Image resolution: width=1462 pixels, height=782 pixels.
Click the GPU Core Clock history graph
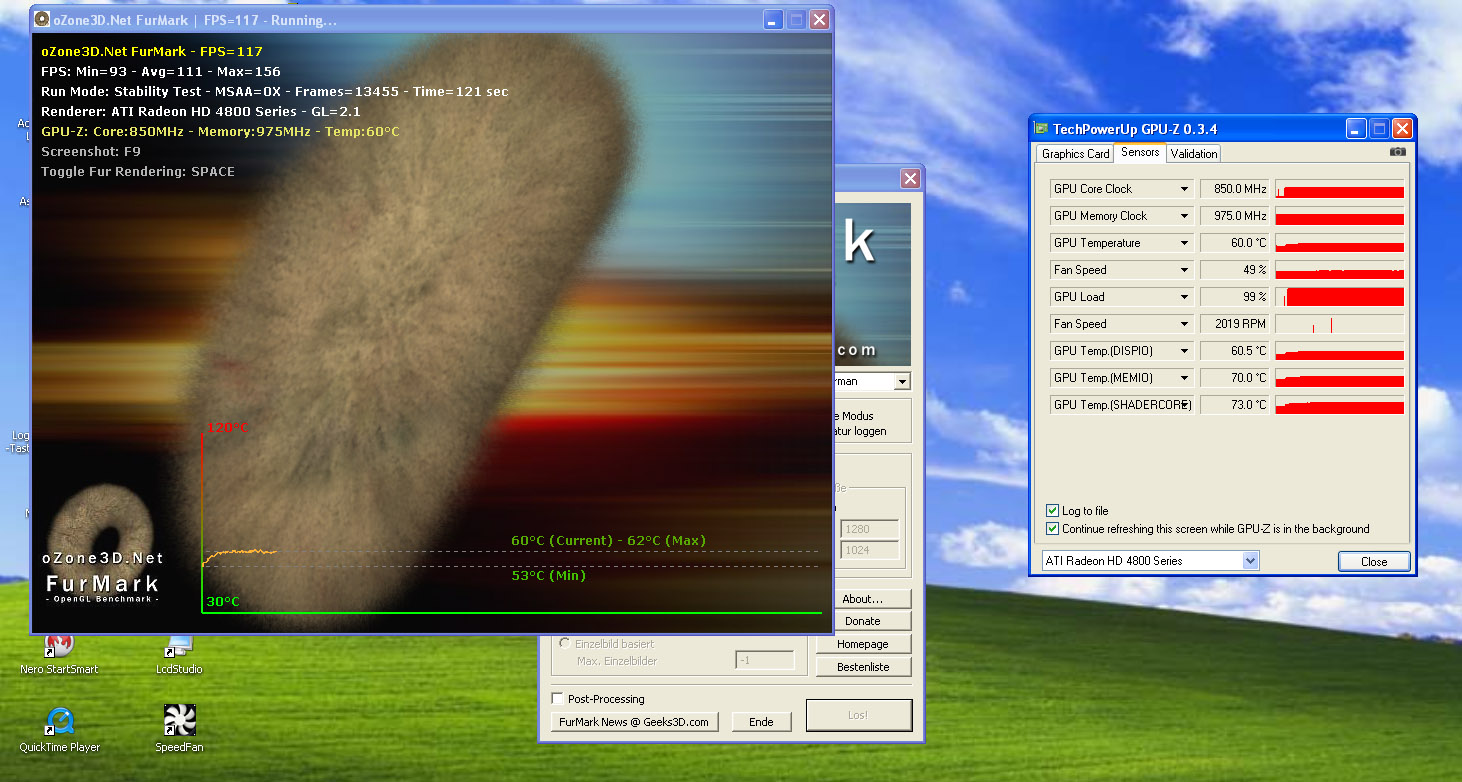1339,189
